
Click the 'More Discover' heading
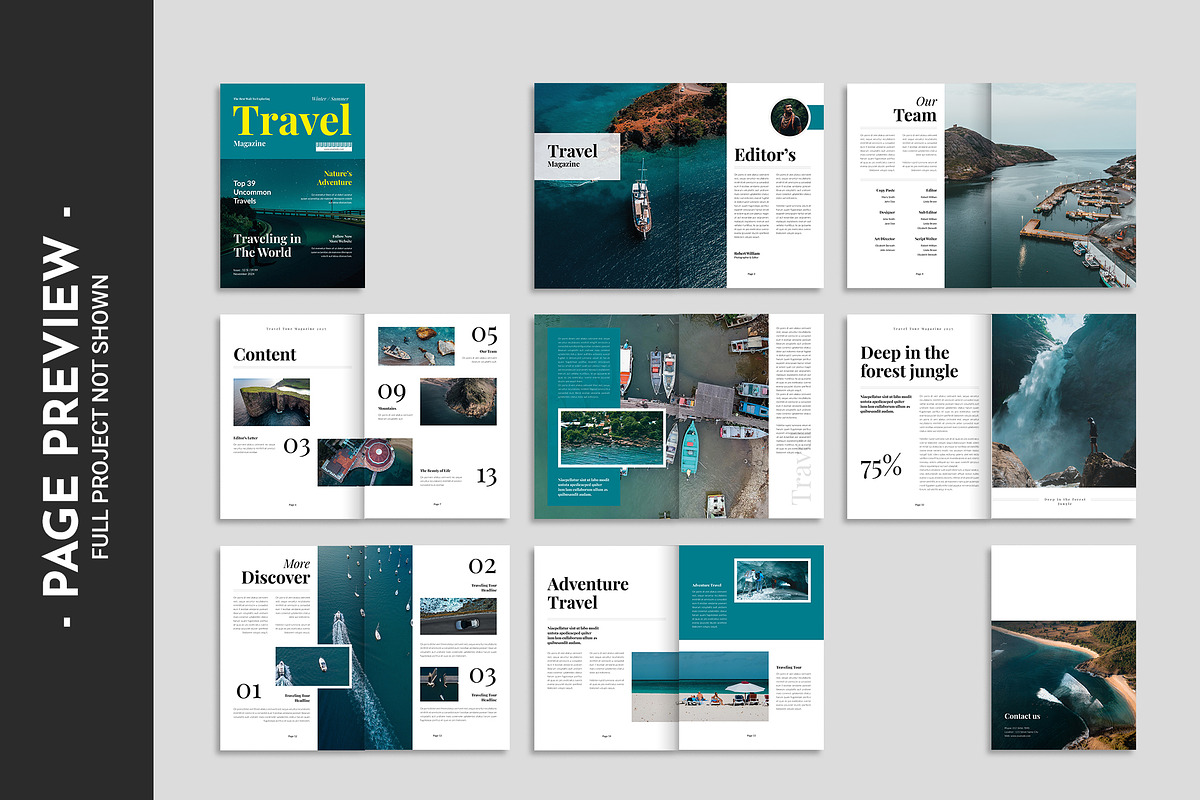click(x=276, y=570)
